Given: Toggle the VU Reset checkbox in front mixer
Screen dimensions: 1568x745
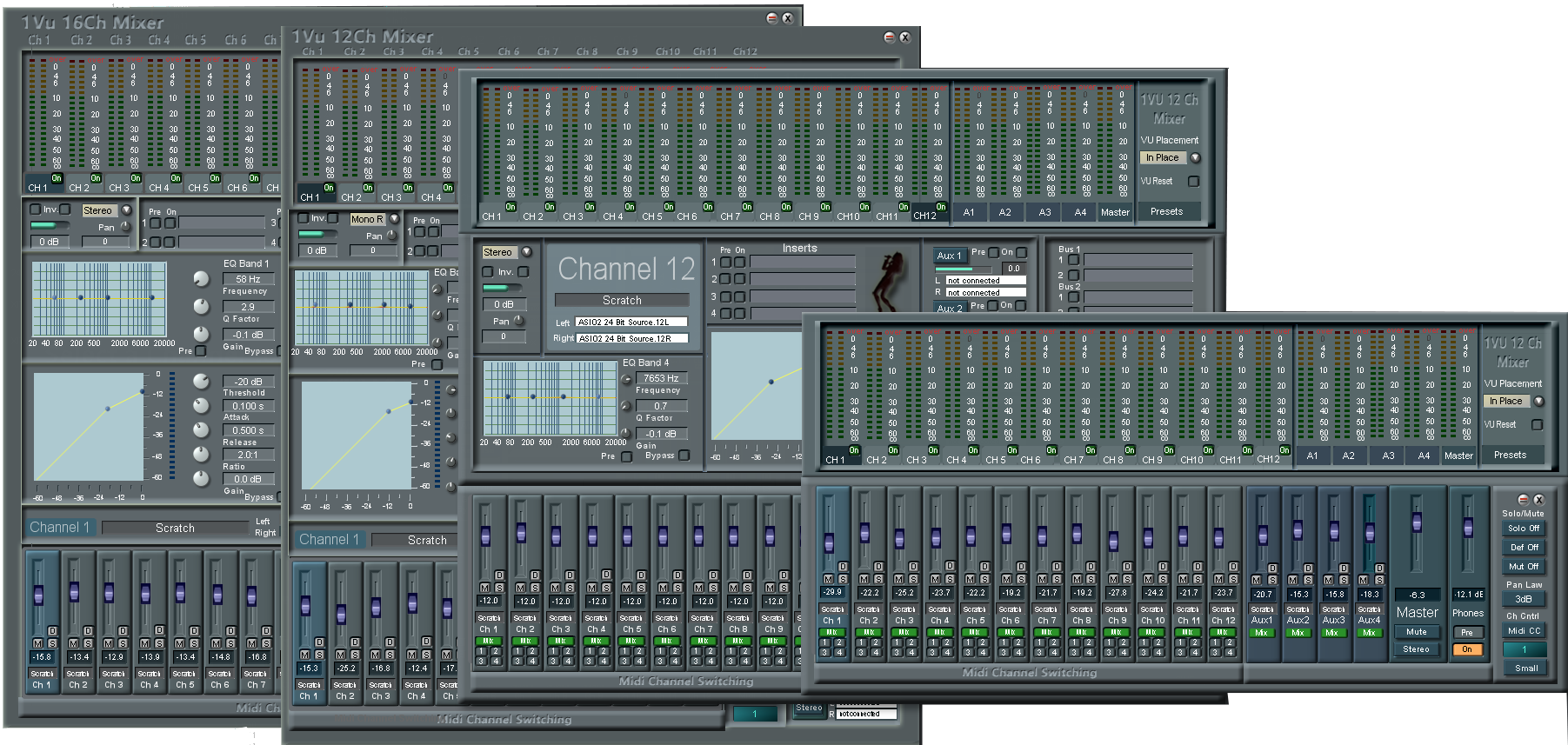Looking at the screenshot, I should (x=1537, y=425).
